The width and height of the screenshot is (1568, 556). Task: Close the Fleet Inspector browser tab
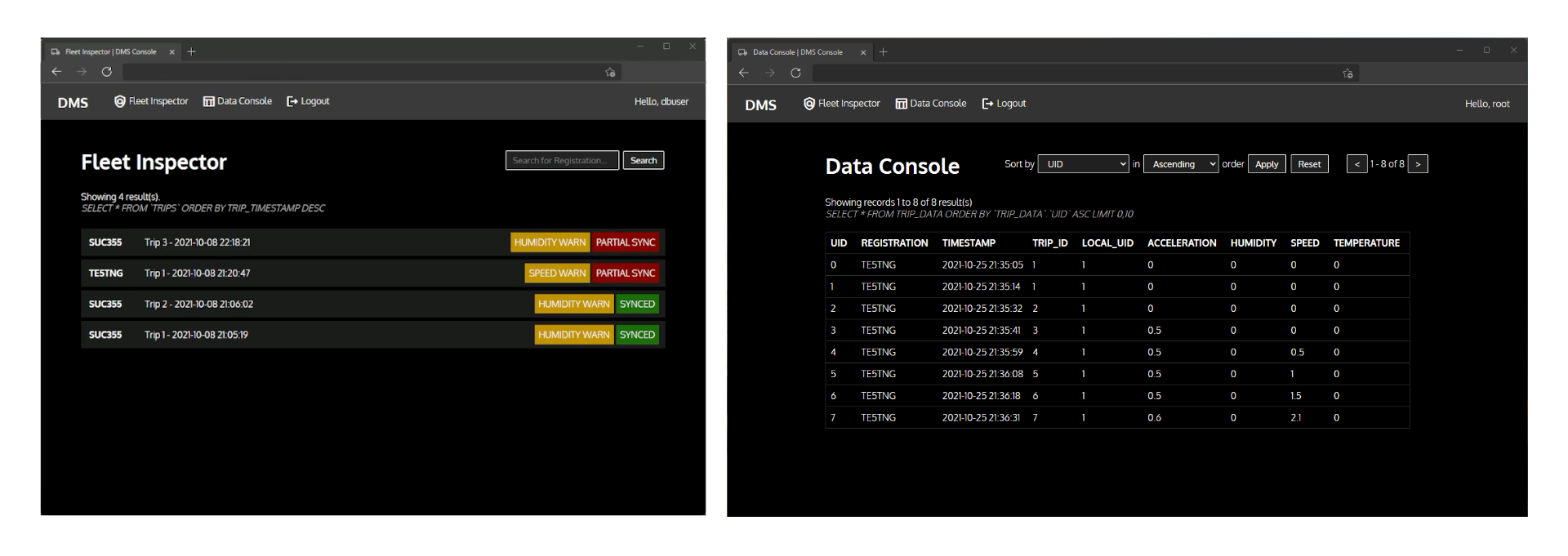(171, 51)
